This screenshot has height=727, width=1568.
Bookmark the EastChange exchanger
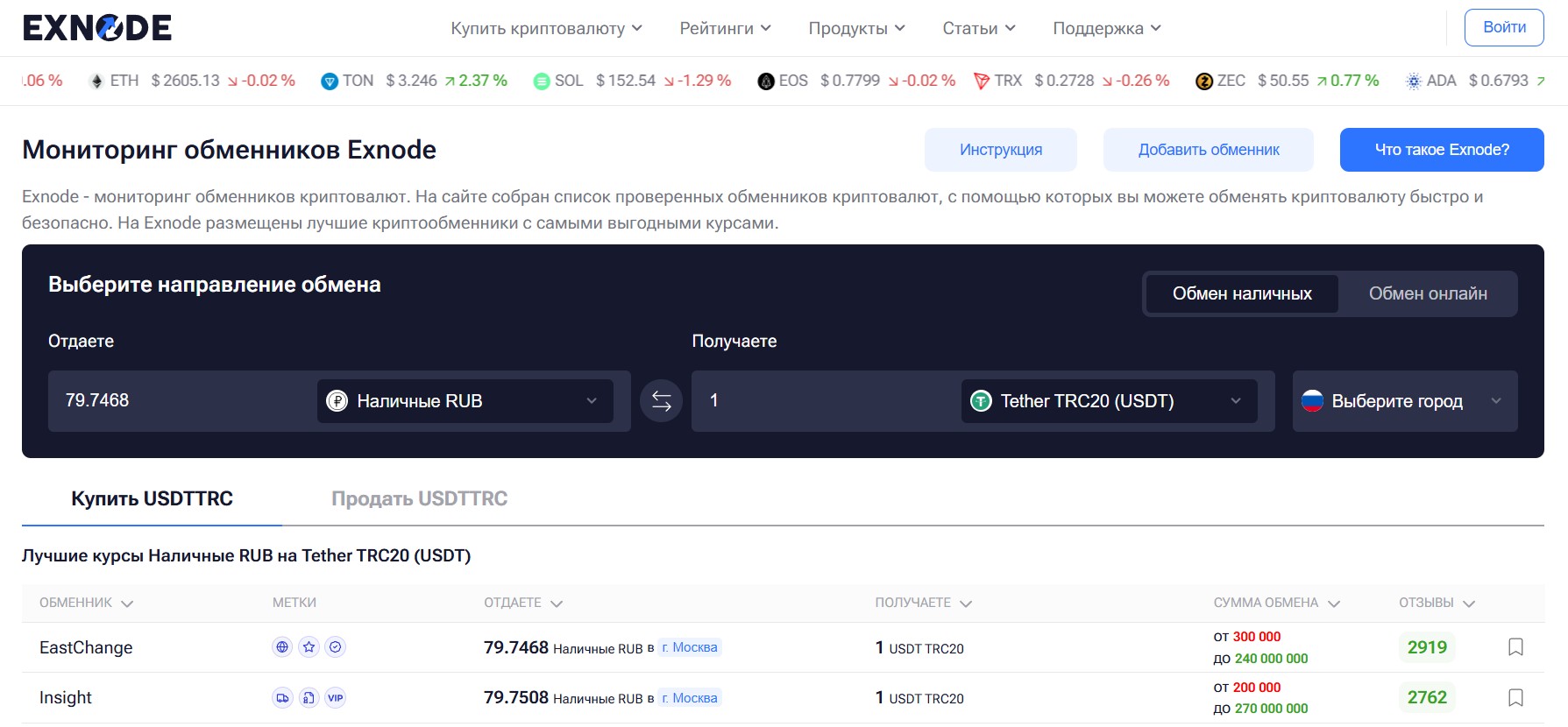coord(1515,647)
